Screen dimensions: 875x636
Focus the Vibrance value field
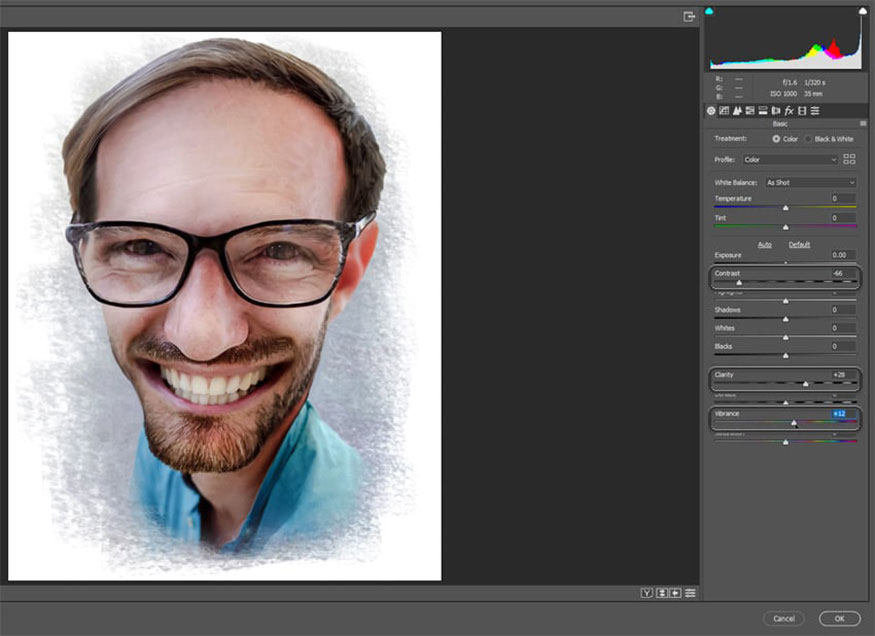click(x=843, y=413)
